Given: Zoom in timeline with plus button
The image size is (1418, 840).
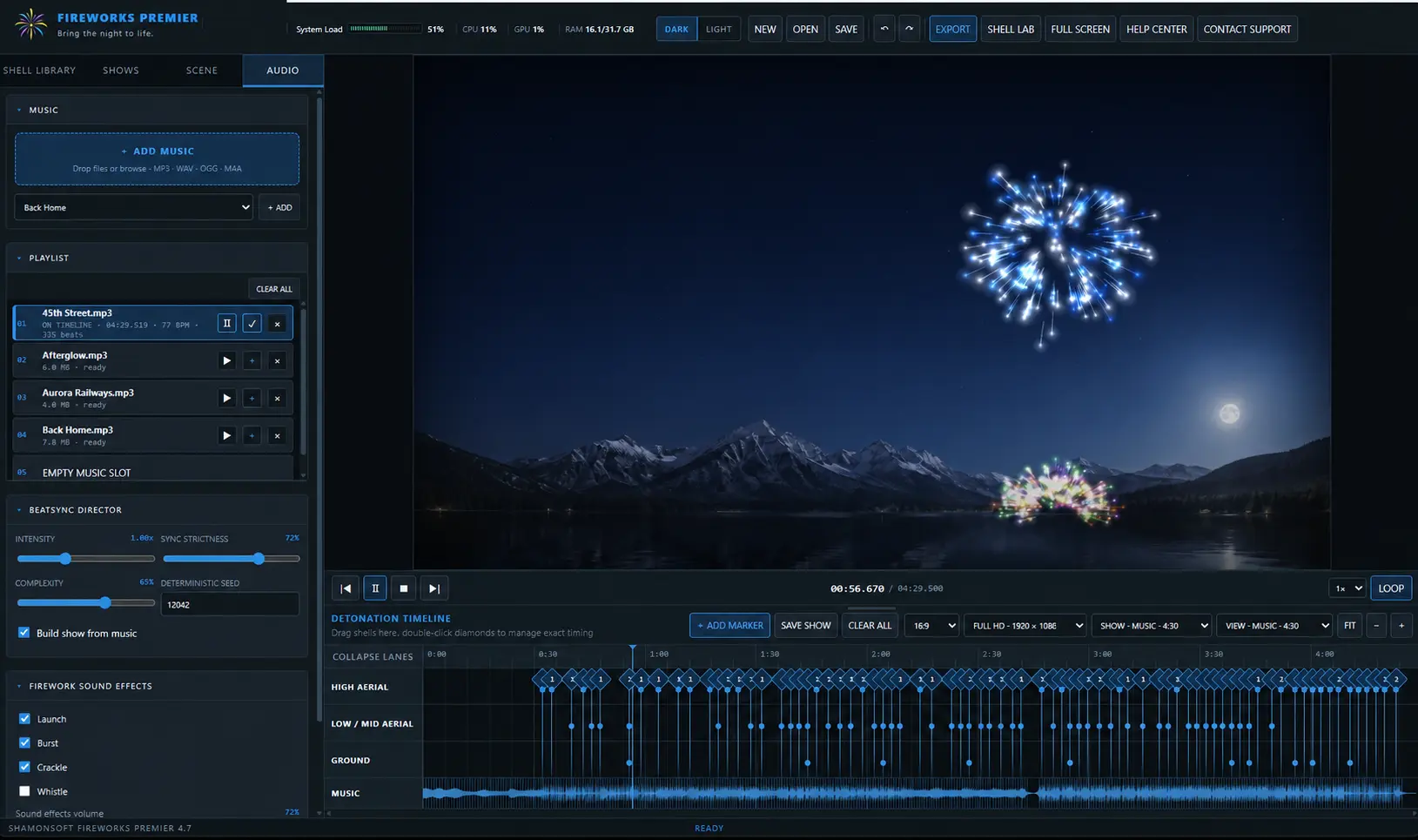Looking at the screenshot, I should tap(1401, 625).
